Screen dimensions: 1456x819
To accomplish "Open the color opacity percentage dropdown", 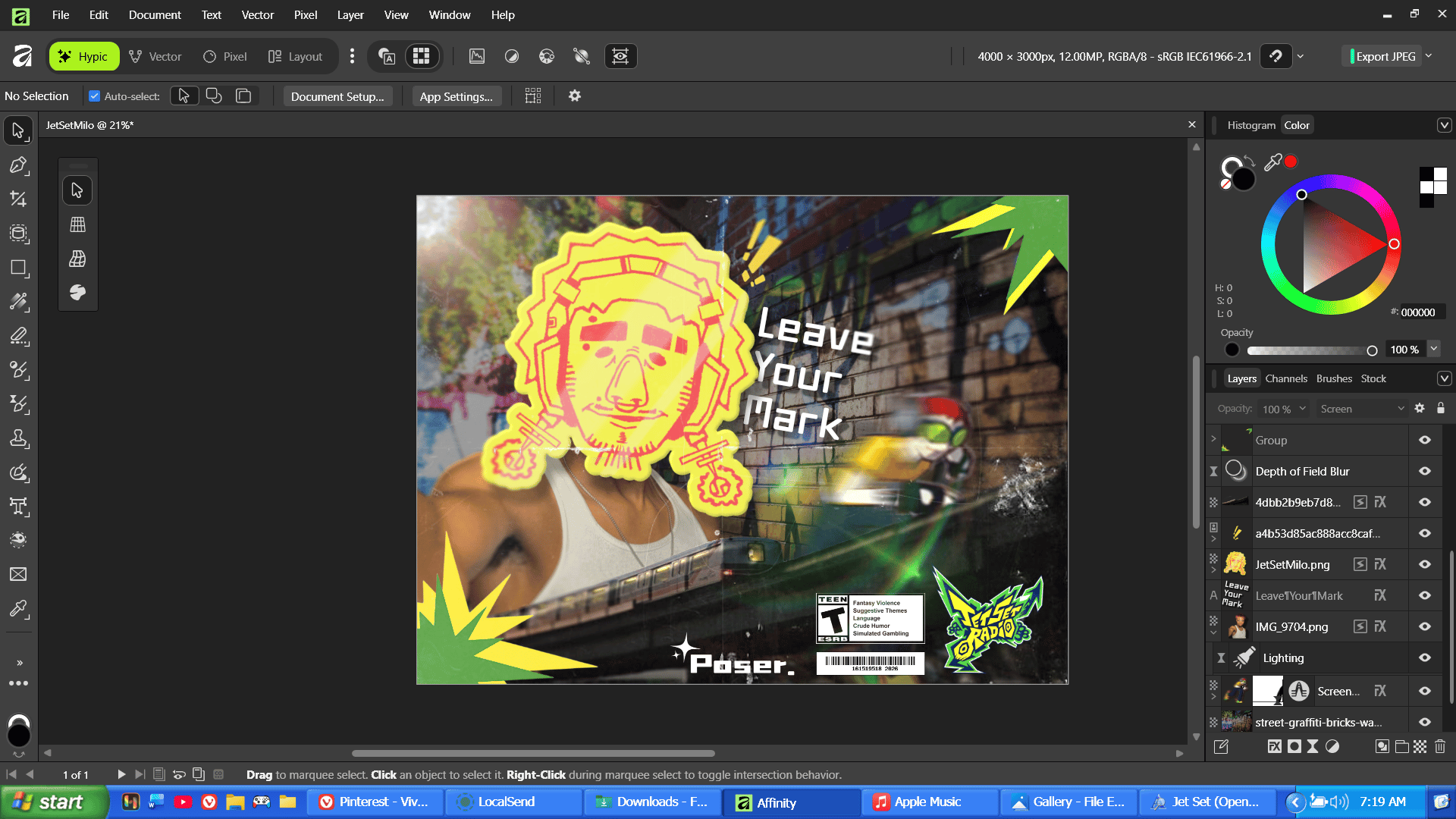I will [x=1433, y=349].
